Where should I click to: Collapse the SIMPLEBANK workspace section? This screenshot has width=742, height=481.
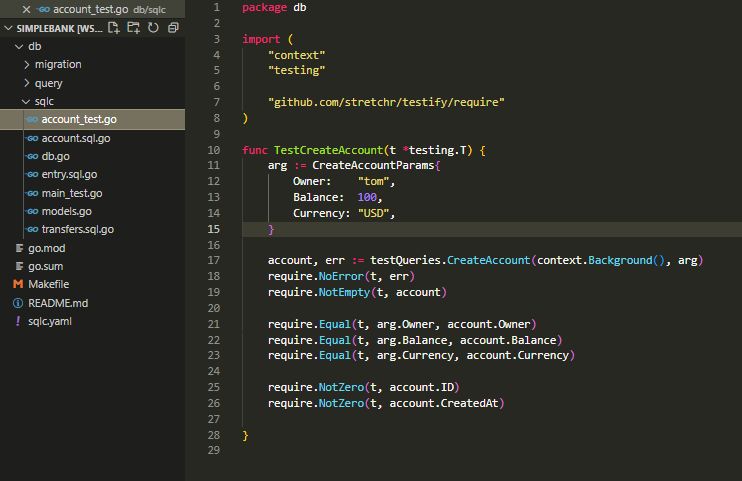[8, 28]
